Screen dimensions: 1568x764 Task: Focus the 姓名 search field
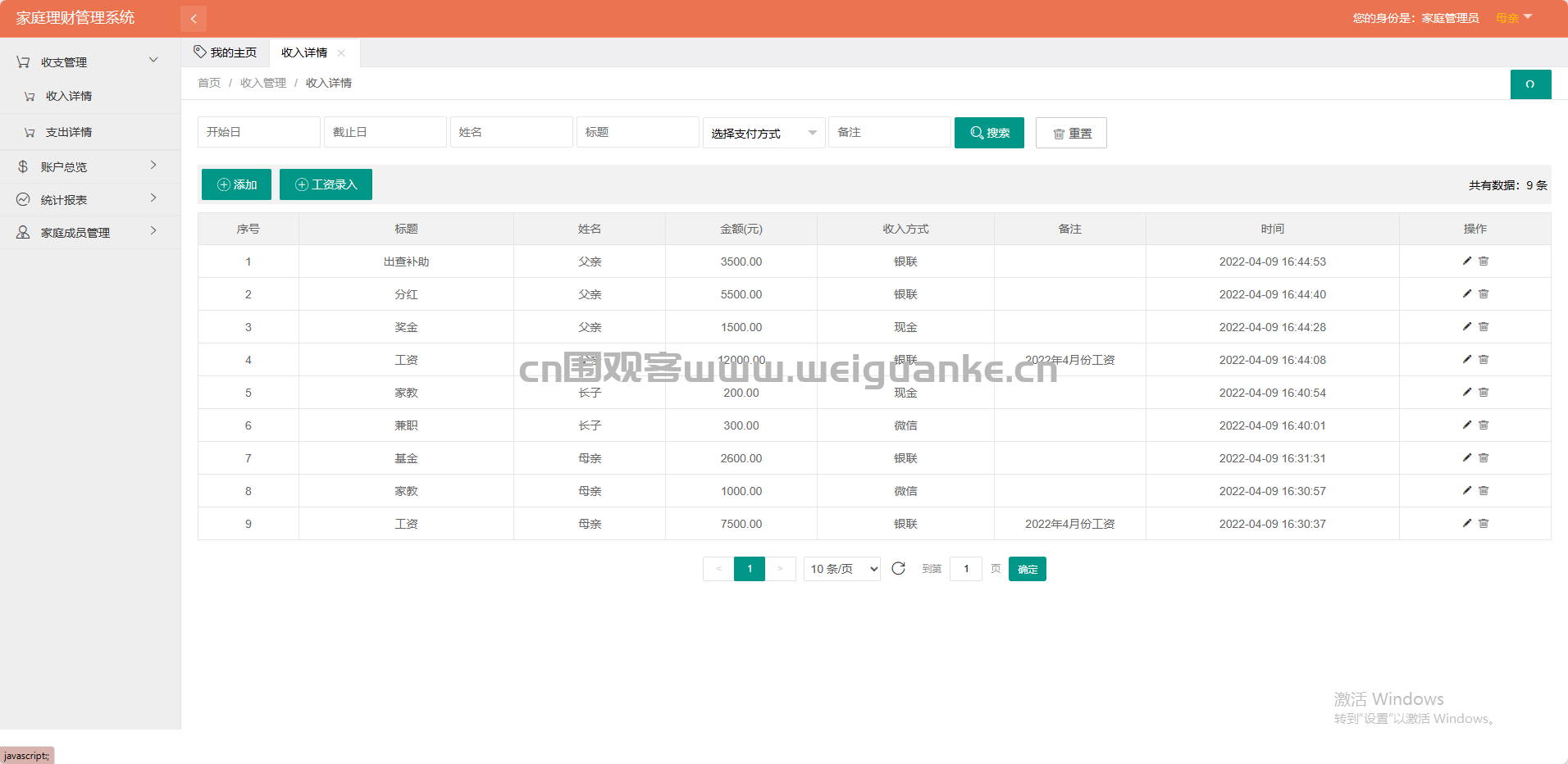[512, 132]
